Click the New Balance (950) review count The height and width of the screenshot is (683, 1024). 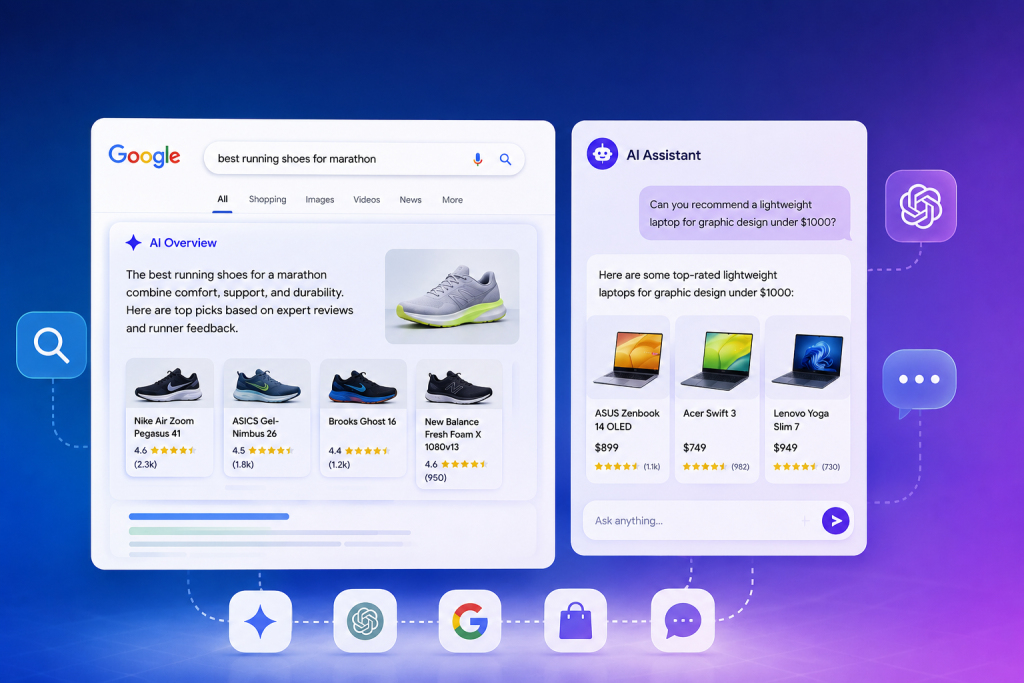point(436,477)
